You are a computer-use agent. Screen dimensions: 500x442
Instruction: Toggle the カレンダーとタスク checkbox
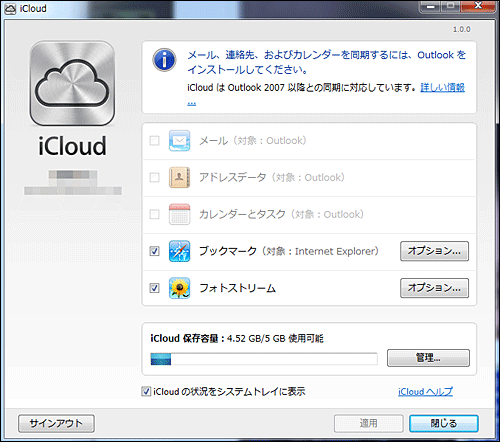[x=154, y=214]
